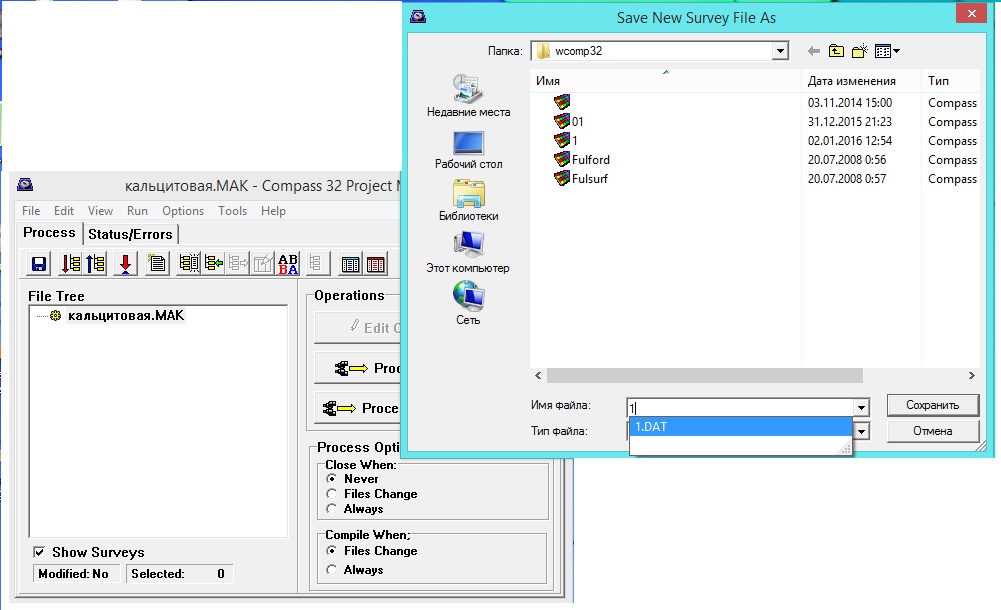Select Always under Compile When

pyautogui.click(x=332, y=570)
